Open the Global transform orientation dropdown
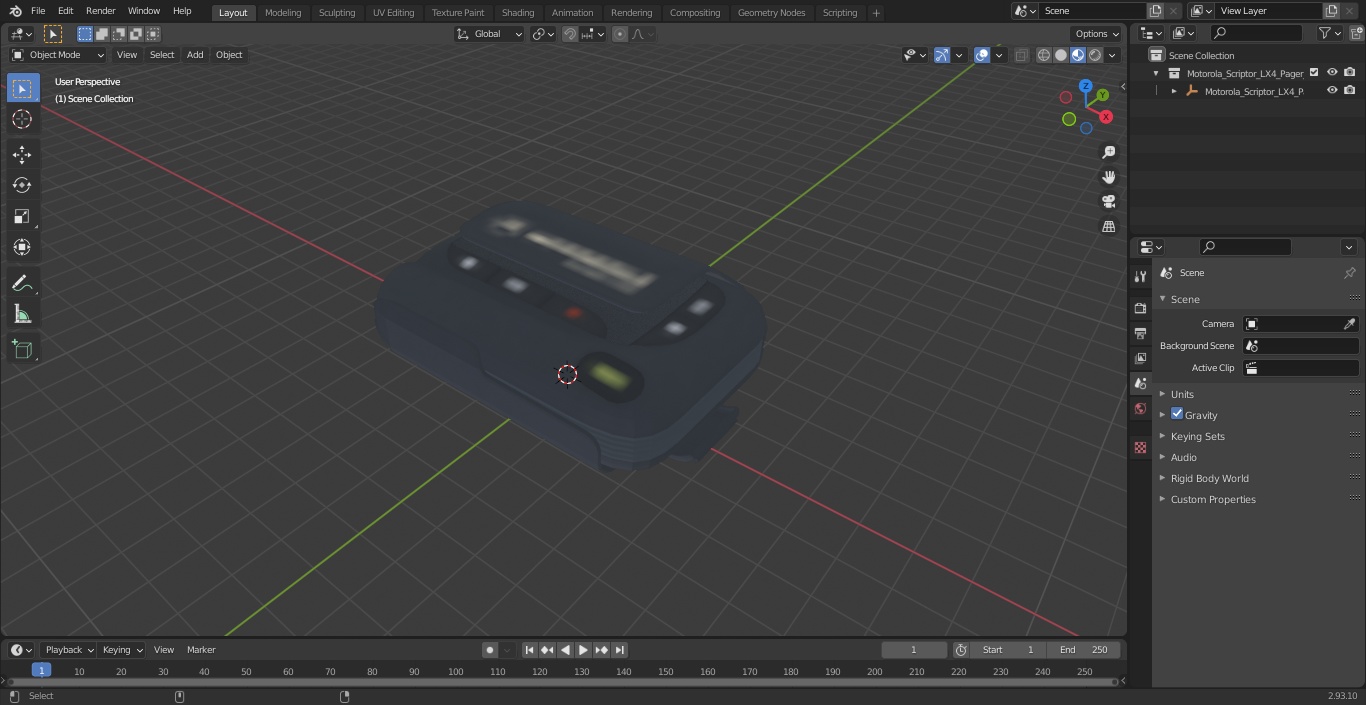 [x=490, y=34]
